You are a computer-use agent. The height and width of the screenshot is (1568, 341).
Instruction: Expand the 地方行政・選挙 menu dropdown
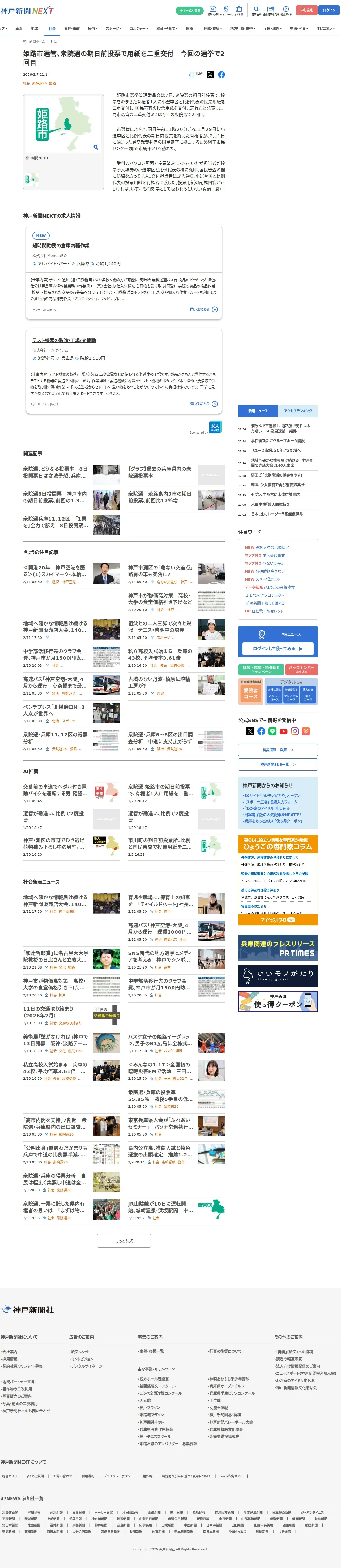(243, 29)
